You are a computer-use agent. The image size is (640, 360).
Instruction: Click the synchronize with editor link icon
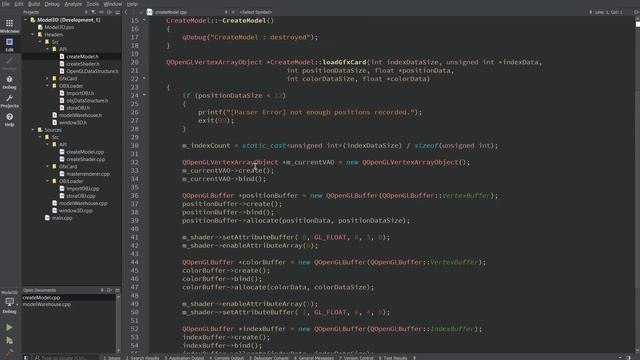[x=101, y=12]
